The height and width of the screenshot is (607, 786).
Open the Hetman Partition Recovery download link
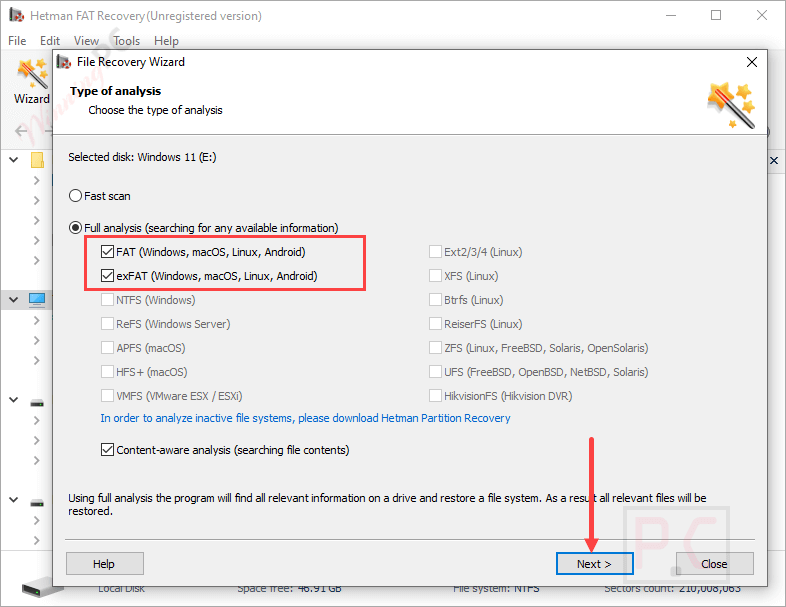tap(305, 418)
